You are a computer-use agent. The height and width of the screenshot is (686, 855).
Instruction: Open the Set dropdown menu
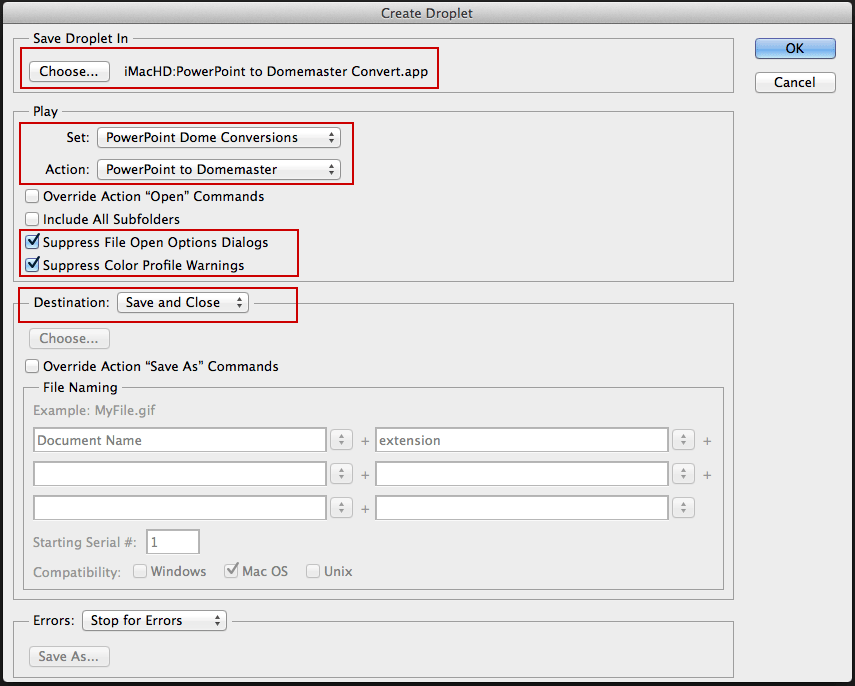click(x=218, y=137)
